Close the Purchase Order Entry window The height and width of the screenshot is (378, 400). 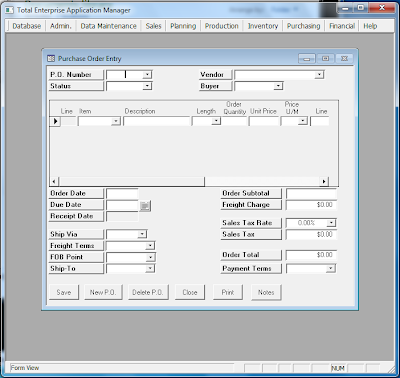click(x=344, y=59)
